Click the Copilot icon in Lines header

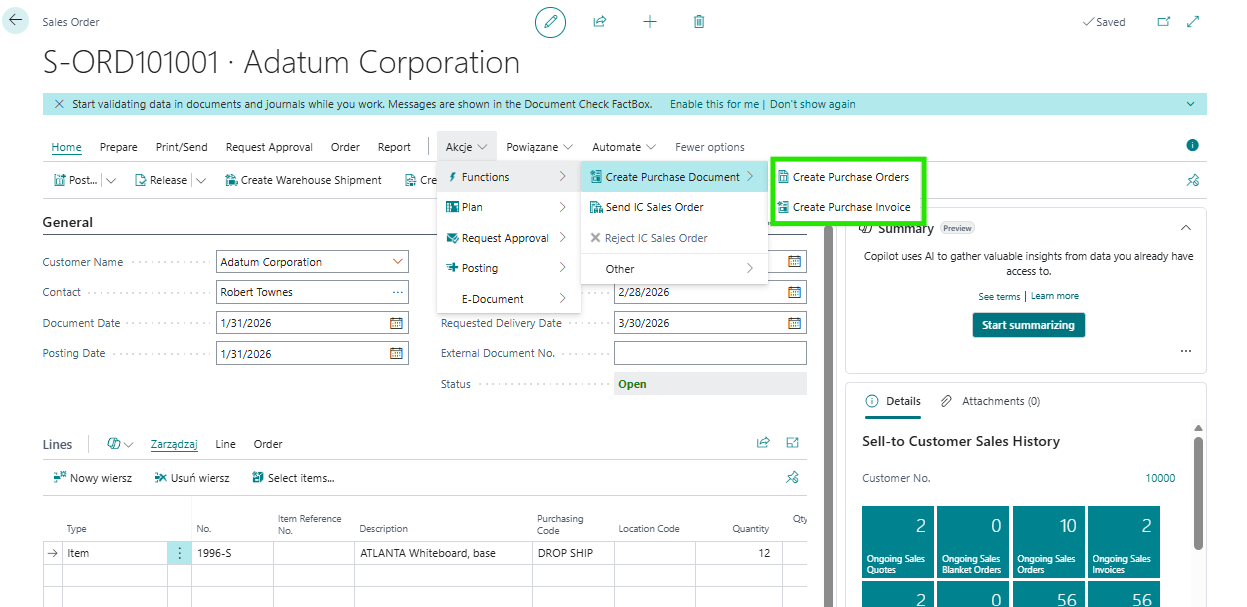click(x=114, y=443)
